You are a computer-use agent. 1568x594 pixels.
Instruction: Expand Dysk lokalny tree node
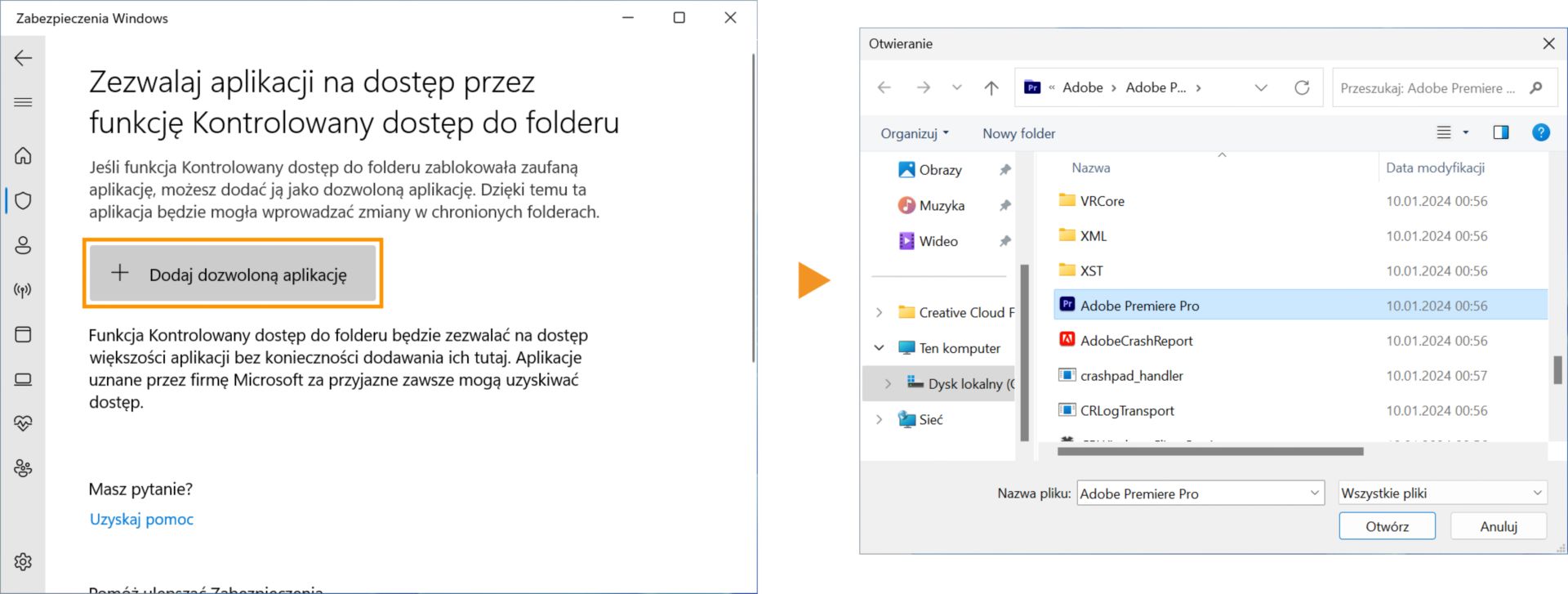tap(888, 383)
